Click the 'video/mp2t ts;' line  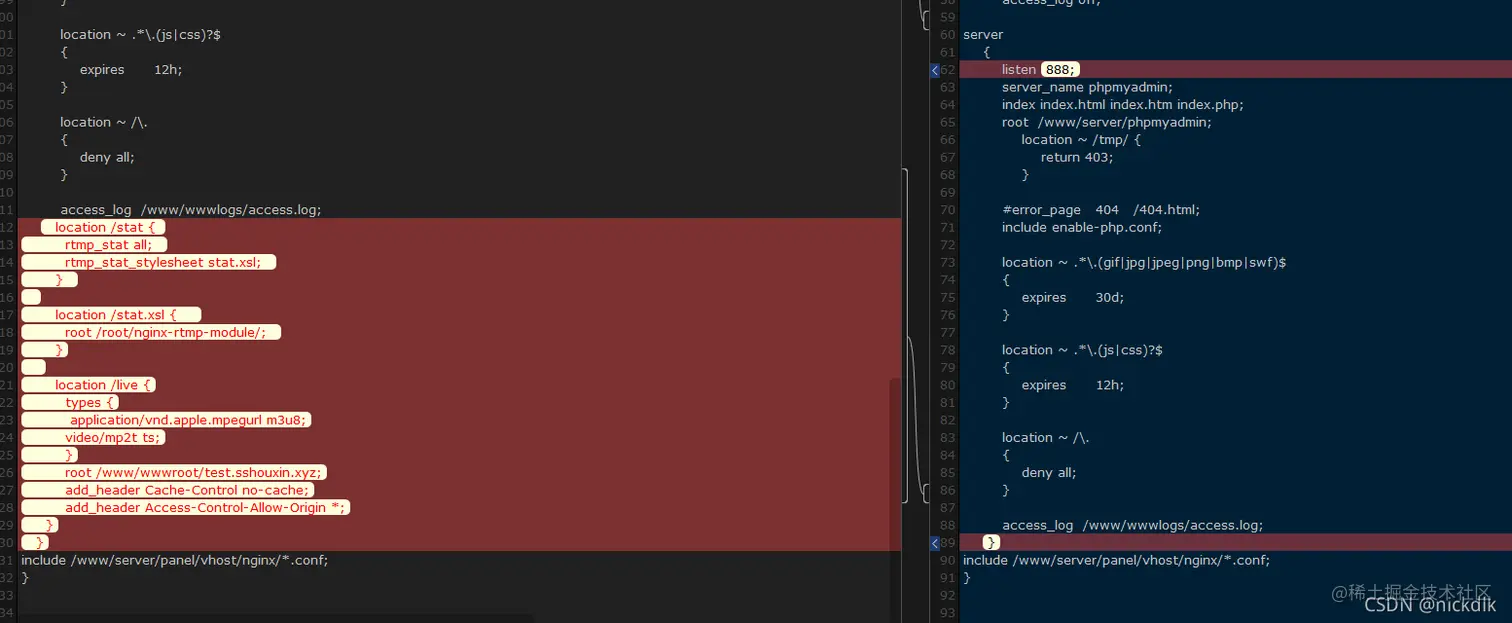[x=114, y=437]
